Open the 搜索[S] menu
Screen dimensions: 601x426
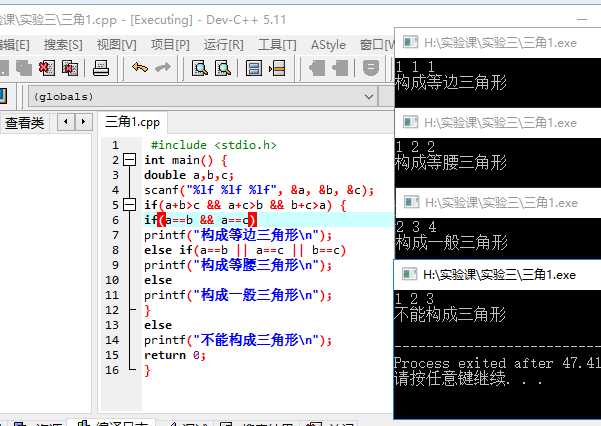(x=63, y=45)
